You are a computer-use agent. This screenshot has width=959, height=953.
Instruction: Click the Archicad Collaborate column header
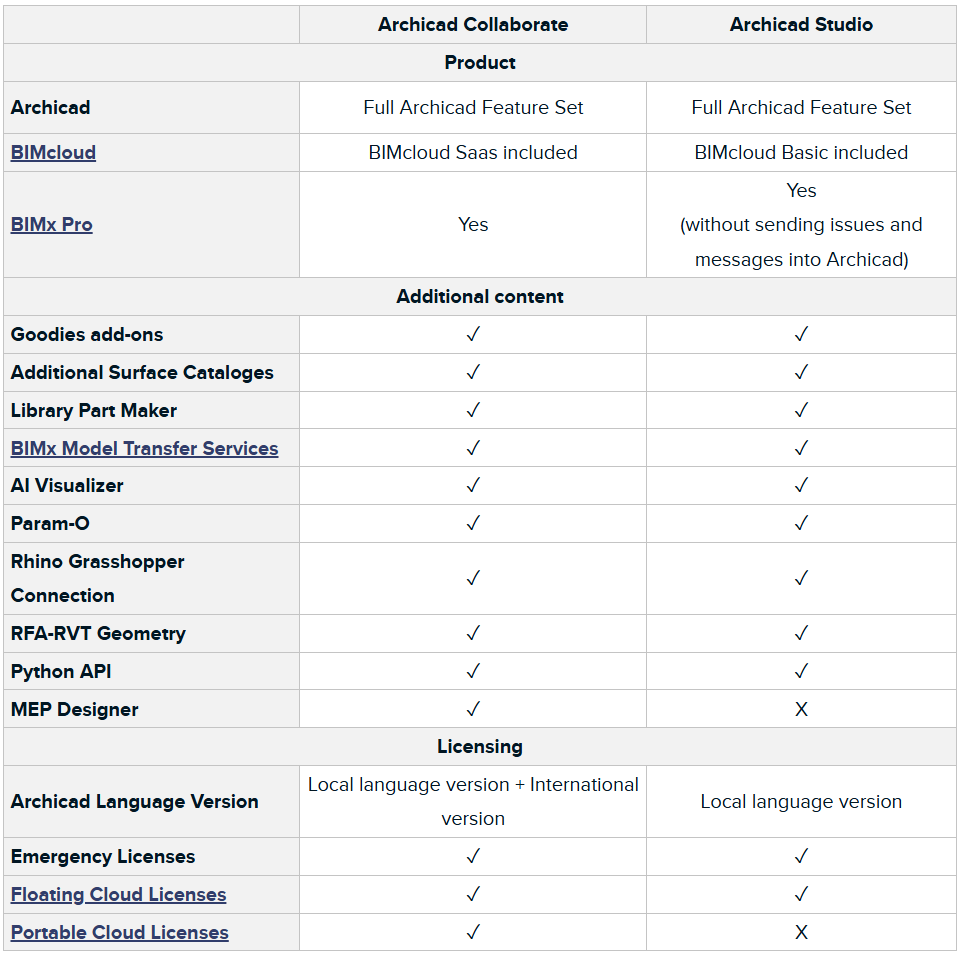[473, 25]
